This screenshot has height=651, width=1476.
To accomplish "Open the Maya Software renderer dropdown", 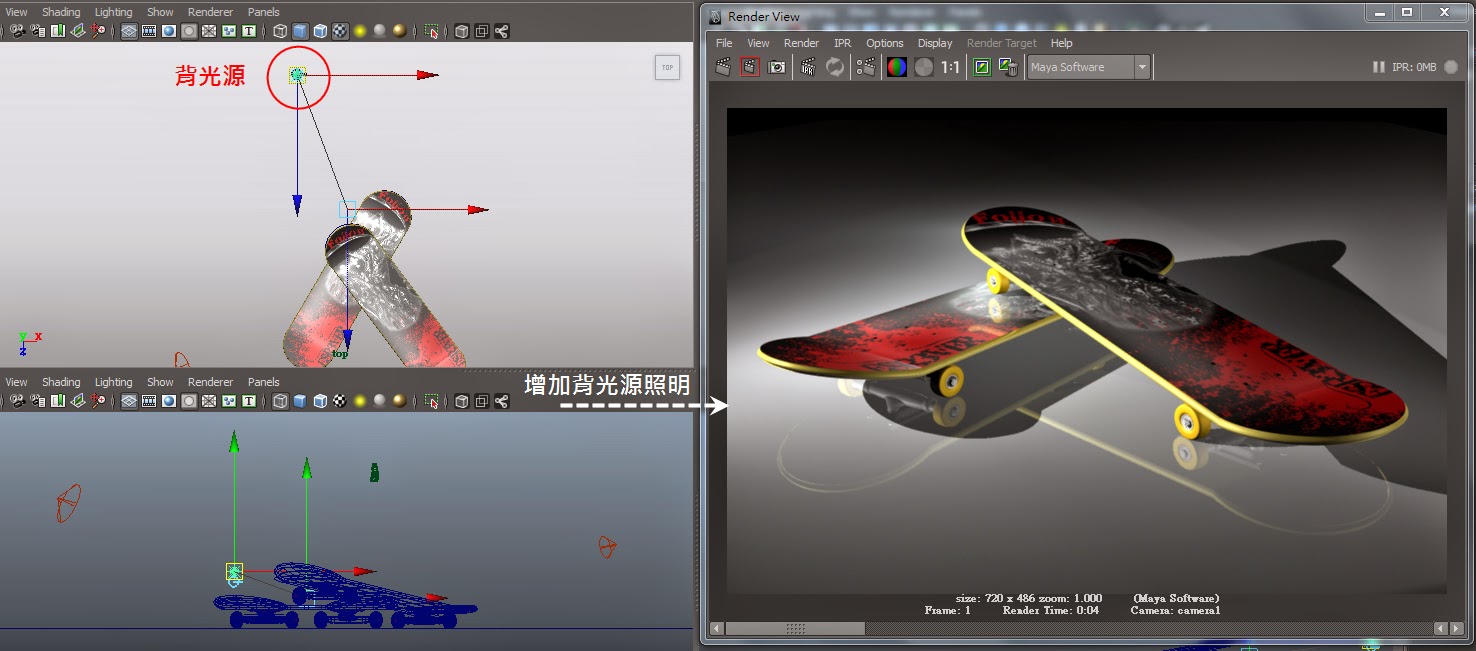I will tap(1142, 66).
